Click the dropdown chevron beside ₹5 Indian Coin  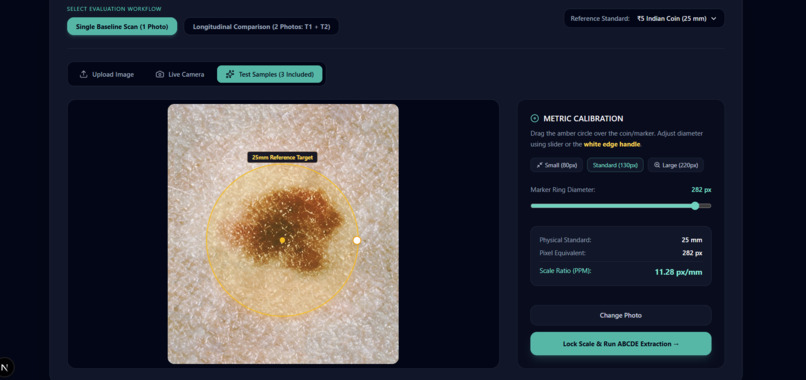[x=713, y=19]
